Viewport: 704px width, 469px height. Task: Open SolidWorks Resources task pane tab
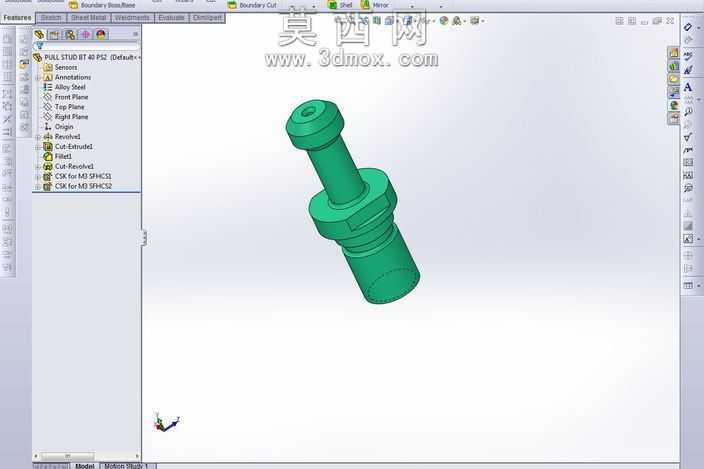pos(674,53)
